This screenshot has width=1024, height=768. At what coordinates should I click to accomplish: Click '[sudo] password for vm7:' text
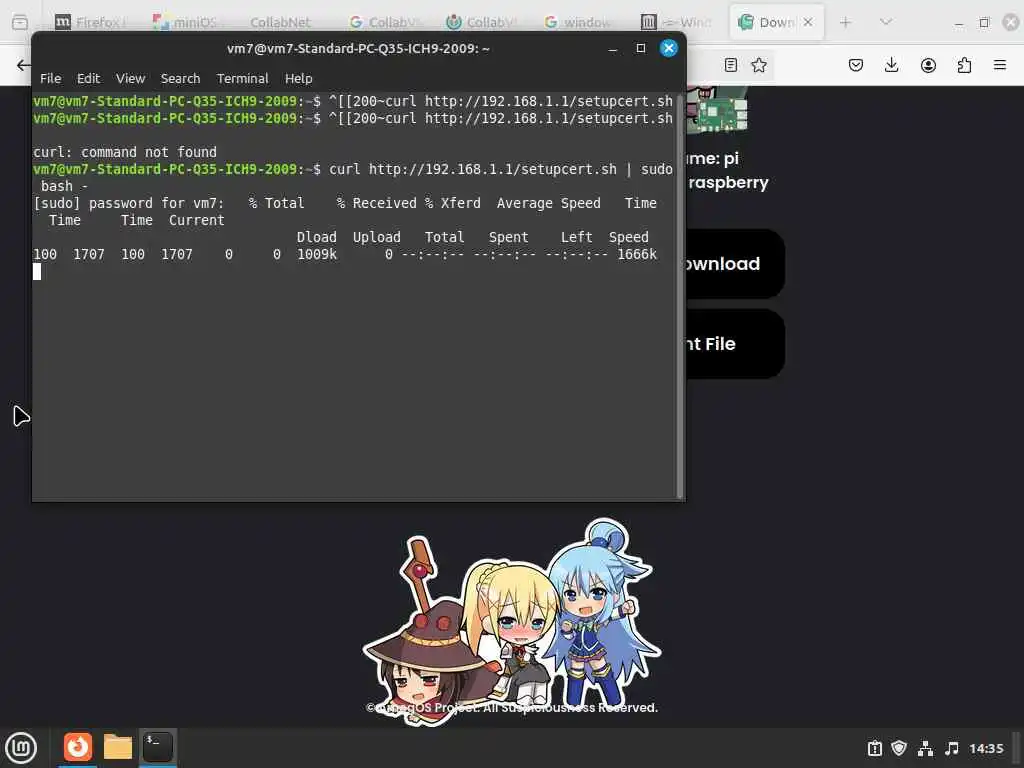(x=129, y=203)
